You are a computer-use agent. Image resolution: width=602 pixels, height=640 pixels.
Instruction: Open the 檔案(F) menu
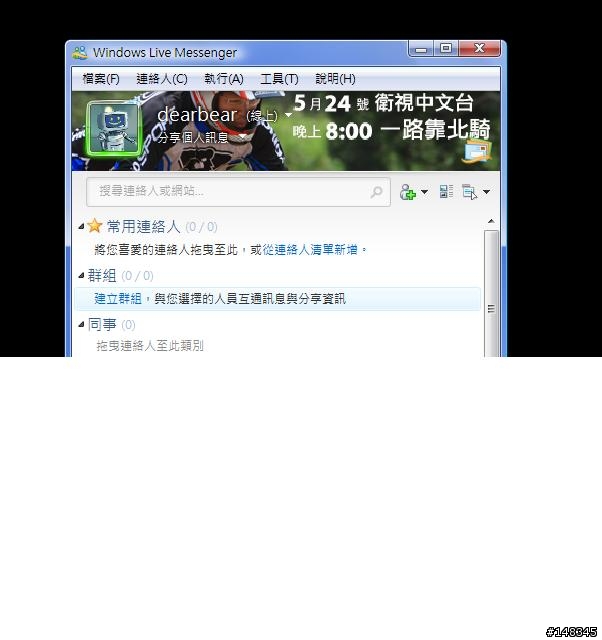click(x=101, y=79)
